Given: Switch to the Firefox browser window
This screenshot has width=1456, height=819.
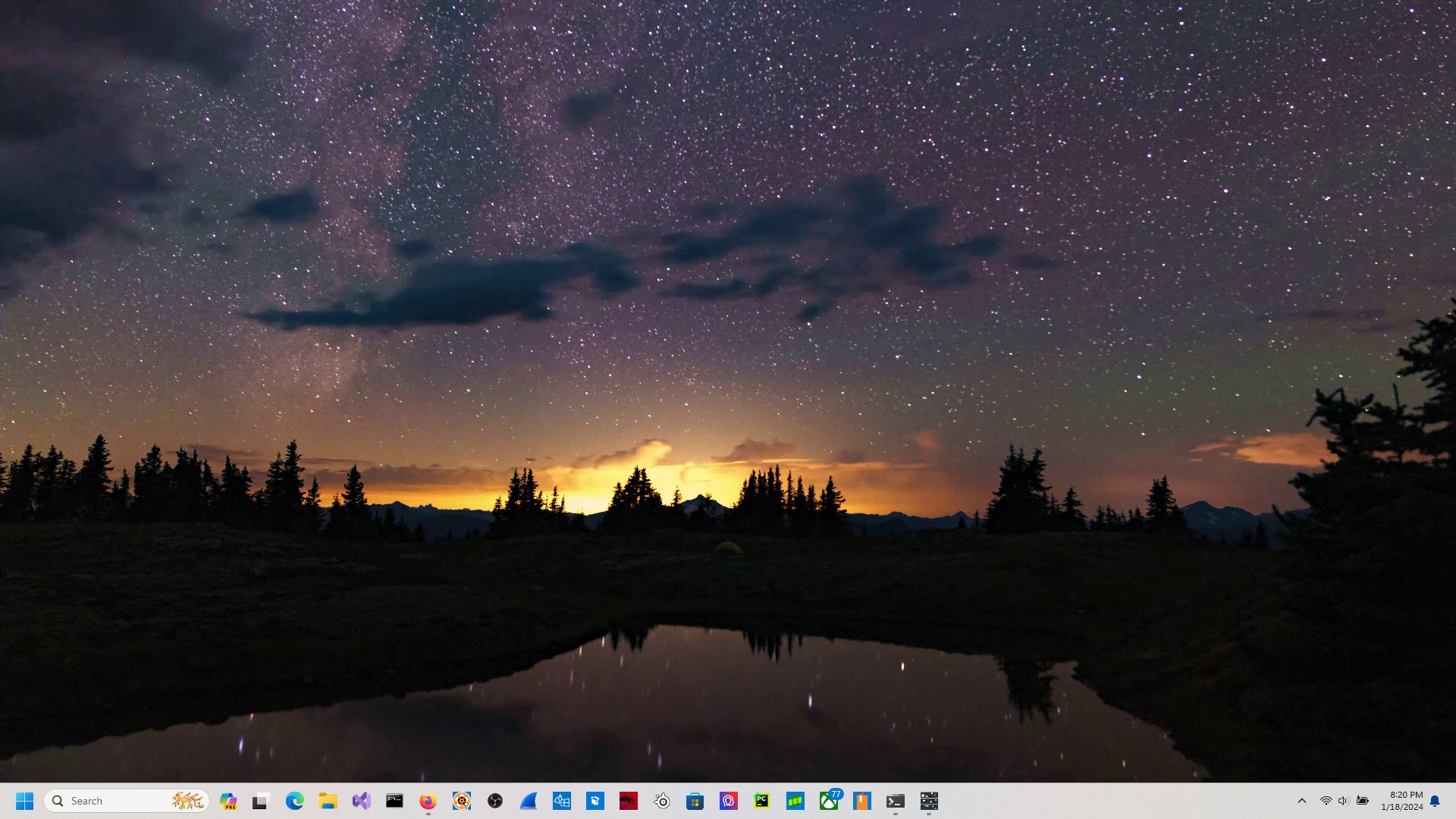Looking at the screenshot, I should (x=428, y=801).
